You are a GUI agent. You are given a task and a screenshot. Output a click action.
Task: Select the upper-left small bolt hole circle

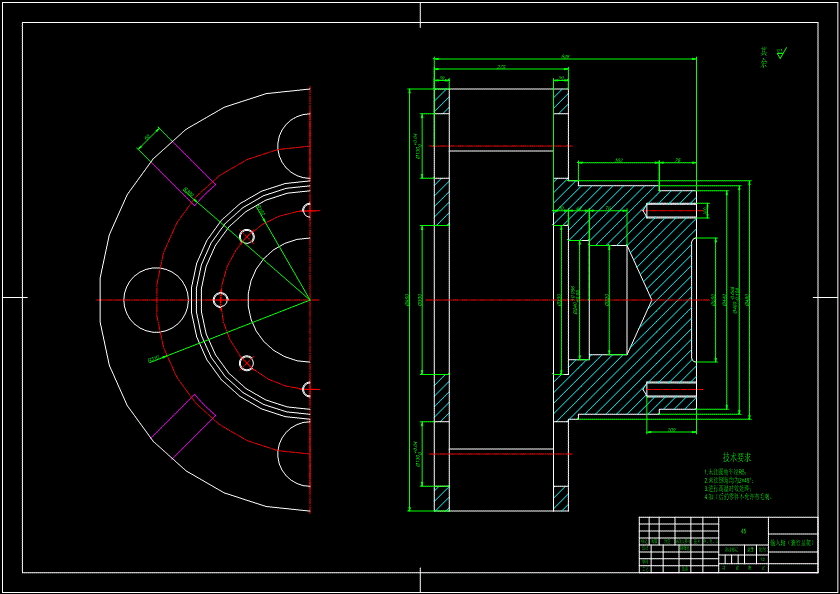pyautogui.click(x=246, y=236)
